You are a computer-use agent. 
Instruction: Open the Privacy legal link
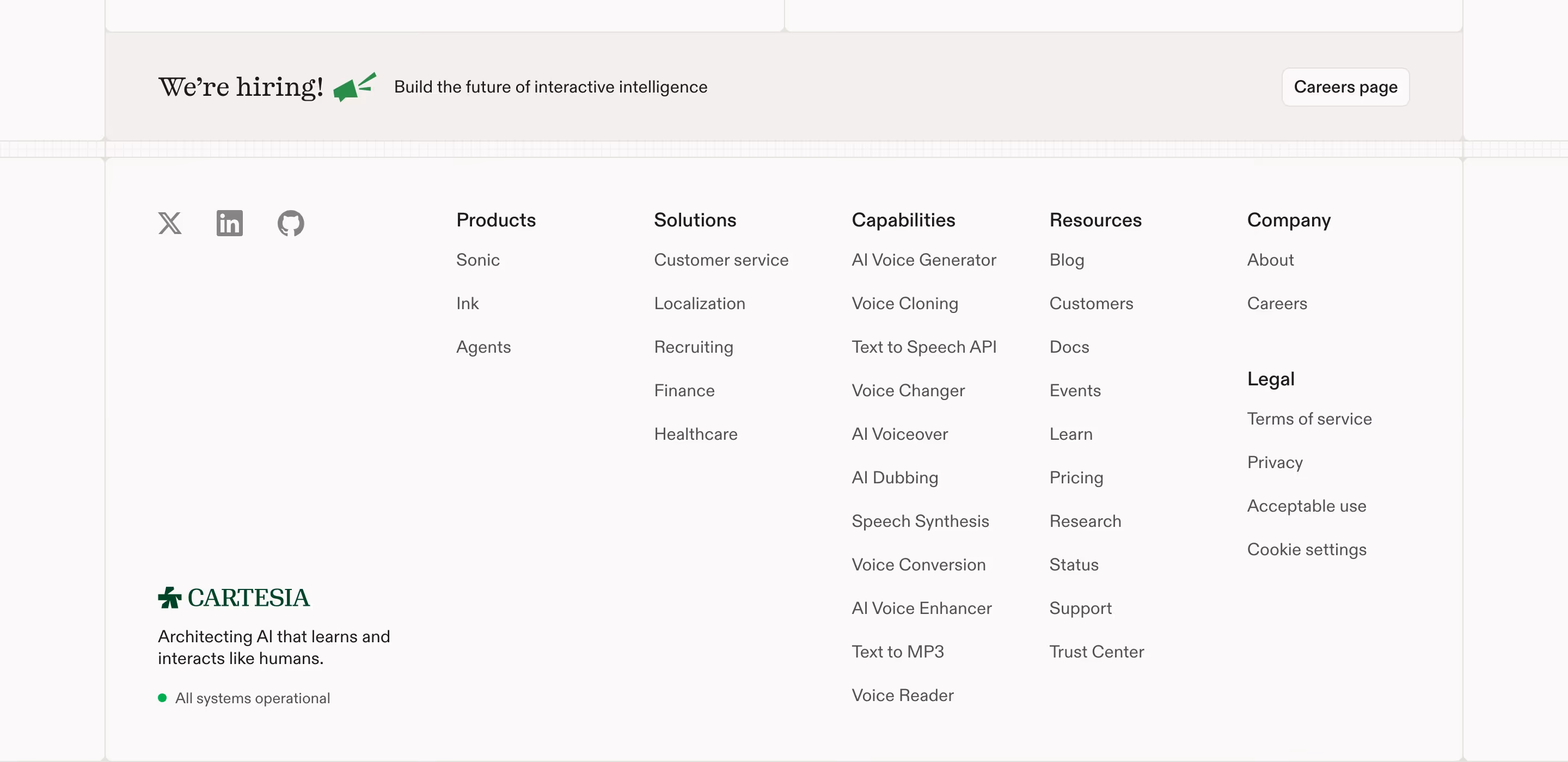[x=1275, y=462]
